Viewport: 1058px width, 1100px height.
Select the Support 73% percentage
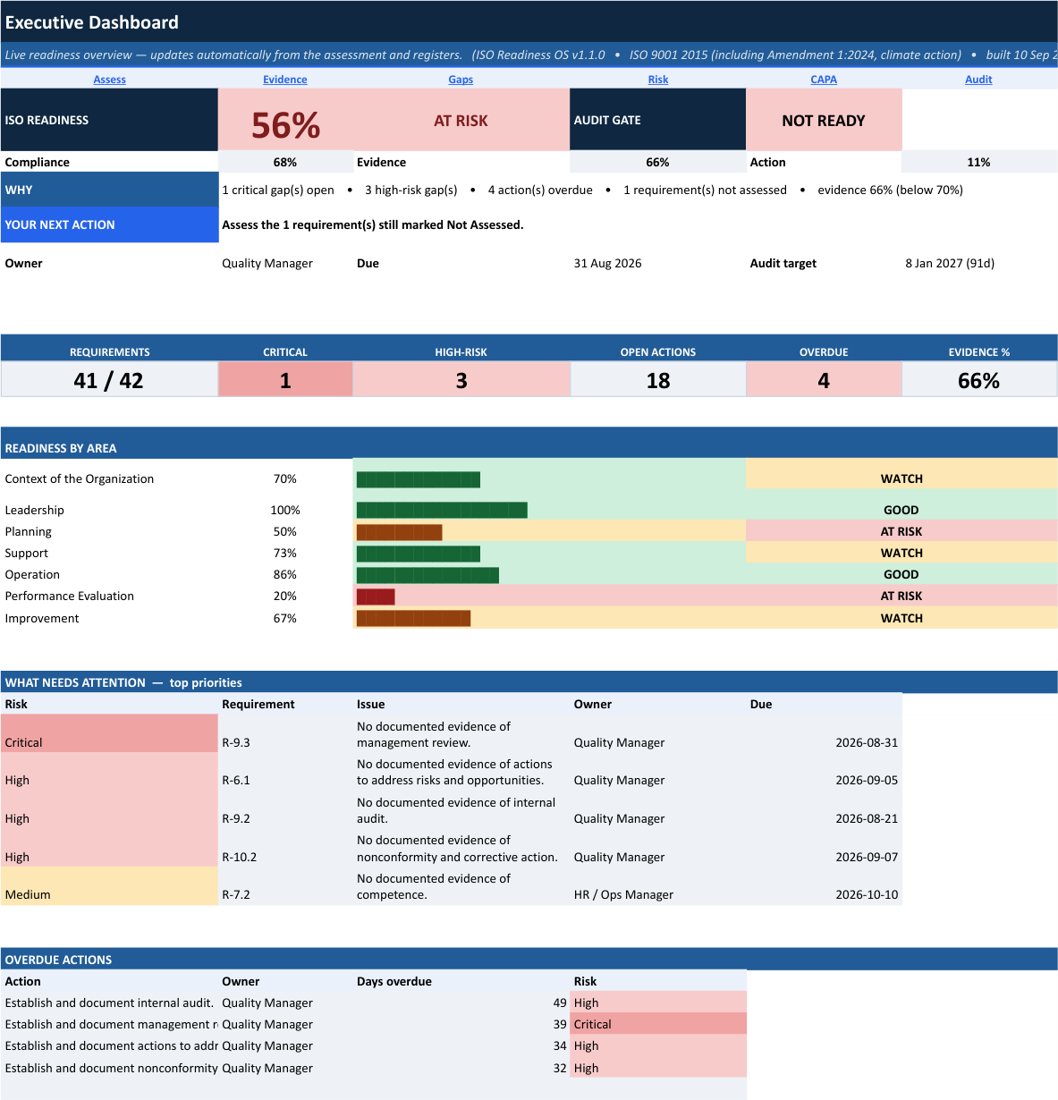click(285, 553)
